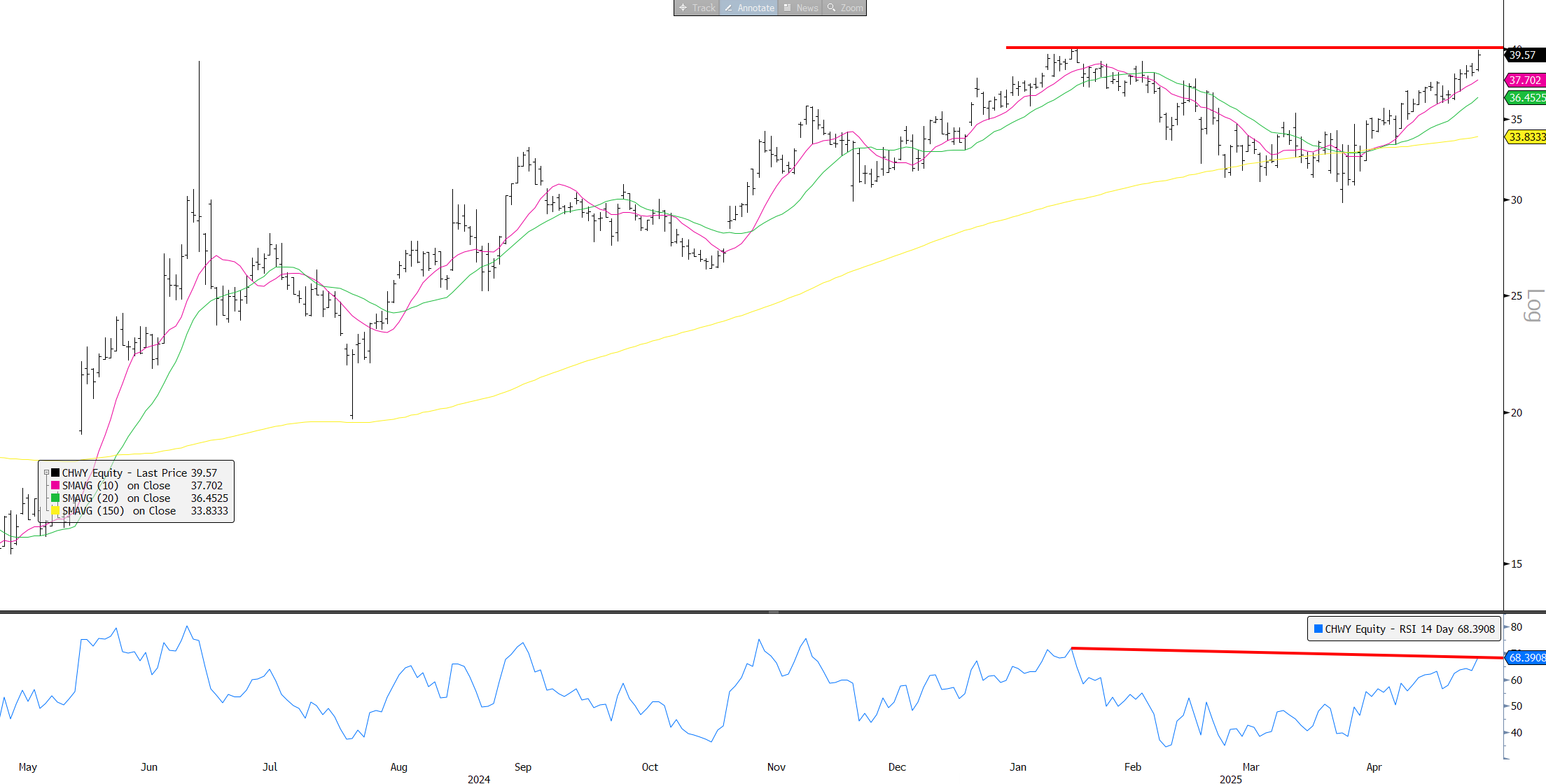Click the 39.57 last price axis tag
Image resolution: width=1546 pixels, height=784 pixels.
pos(1524,55)
